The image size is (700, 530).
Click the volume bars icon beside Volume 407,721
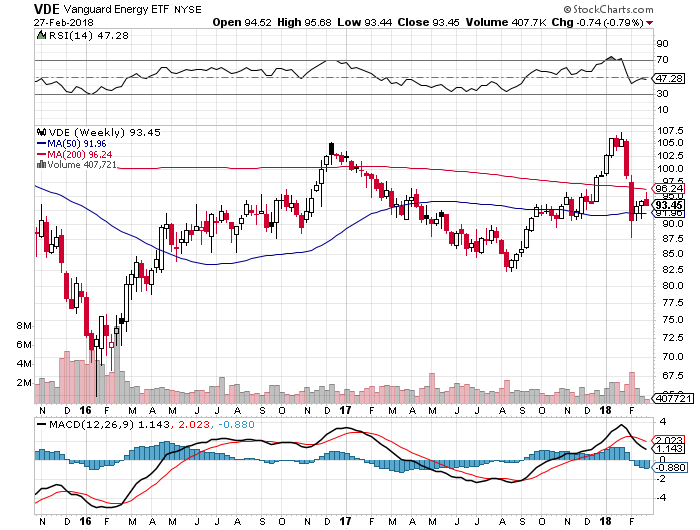(42, 165)
